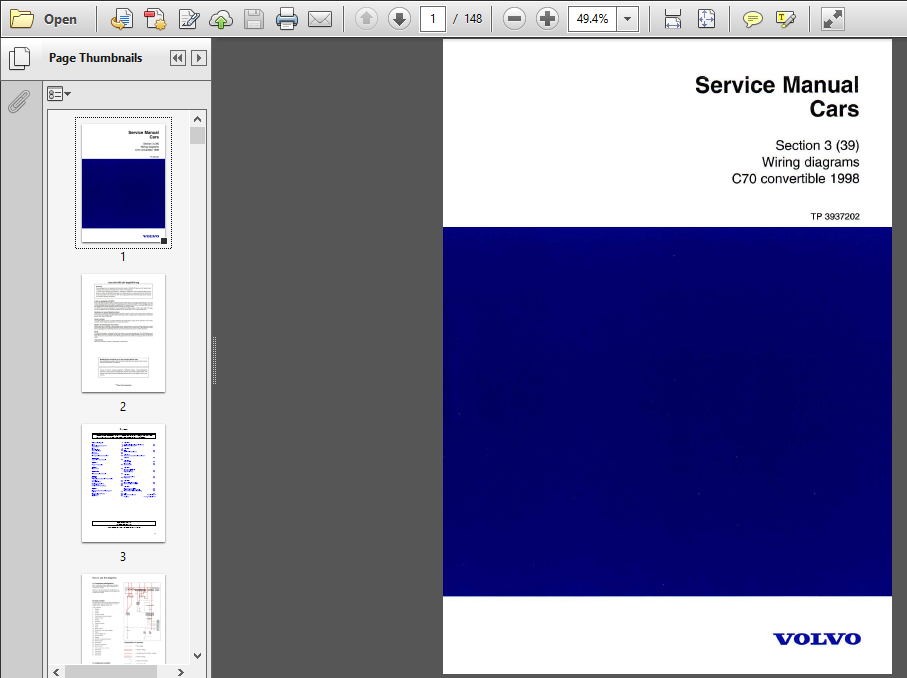
Task: Select page 1 thumbnail
Action: [123, 183]
